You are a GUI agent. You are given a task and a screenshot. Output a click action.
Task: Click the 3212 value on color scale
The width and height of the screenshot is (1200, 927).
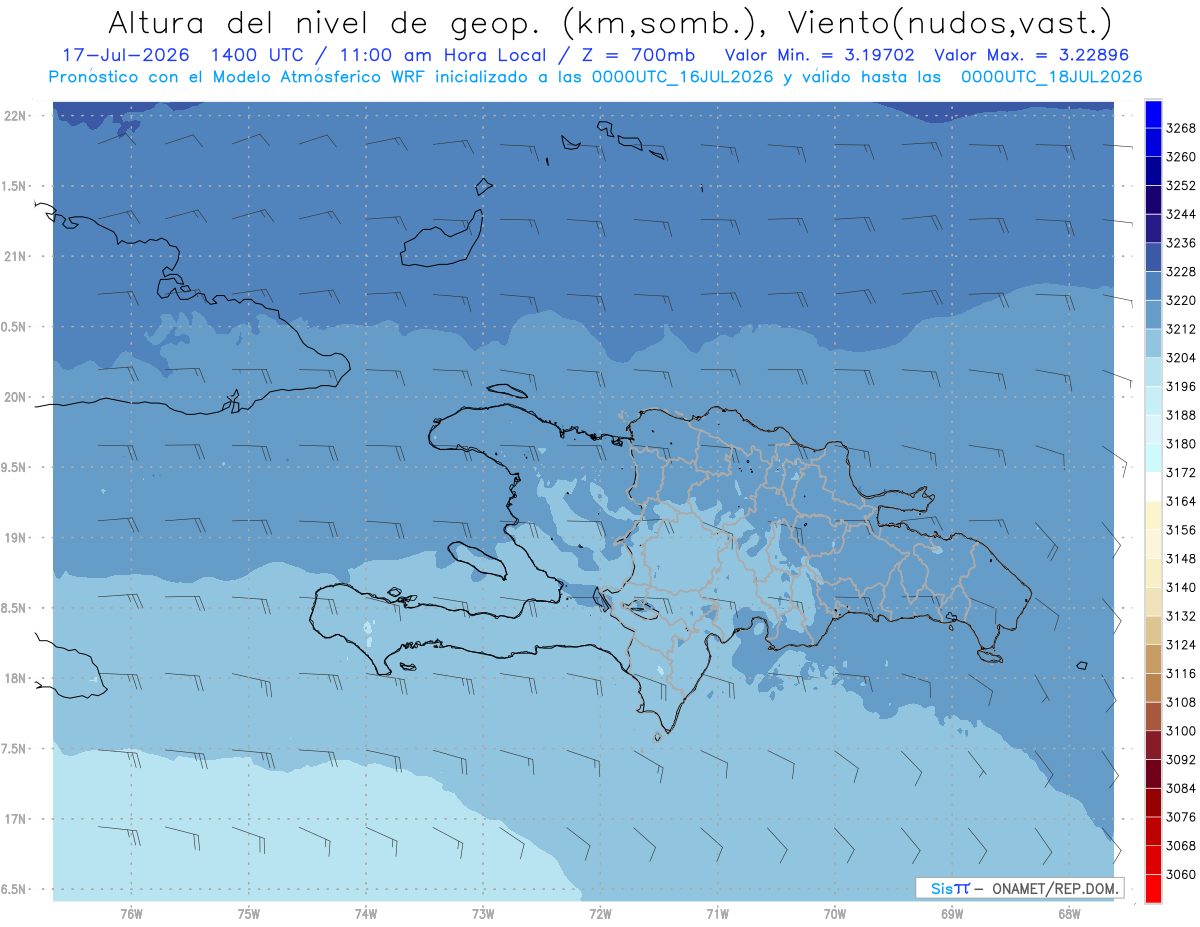(x=1180, y=329)
